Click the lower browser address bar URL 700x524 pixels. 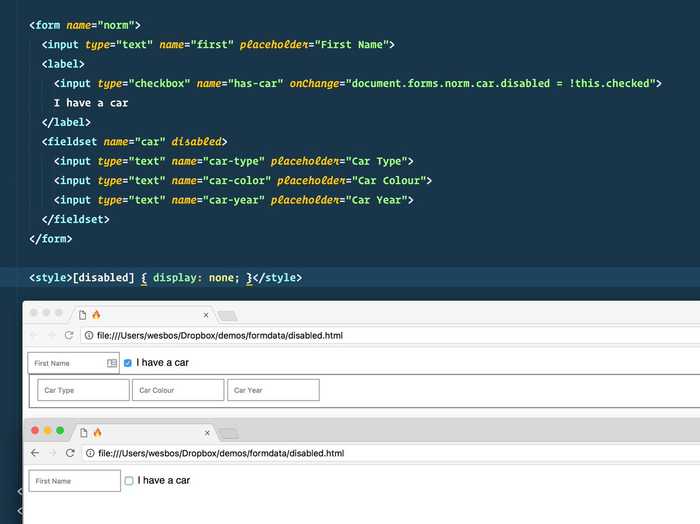pyautogui.click(x=221, y=453)
